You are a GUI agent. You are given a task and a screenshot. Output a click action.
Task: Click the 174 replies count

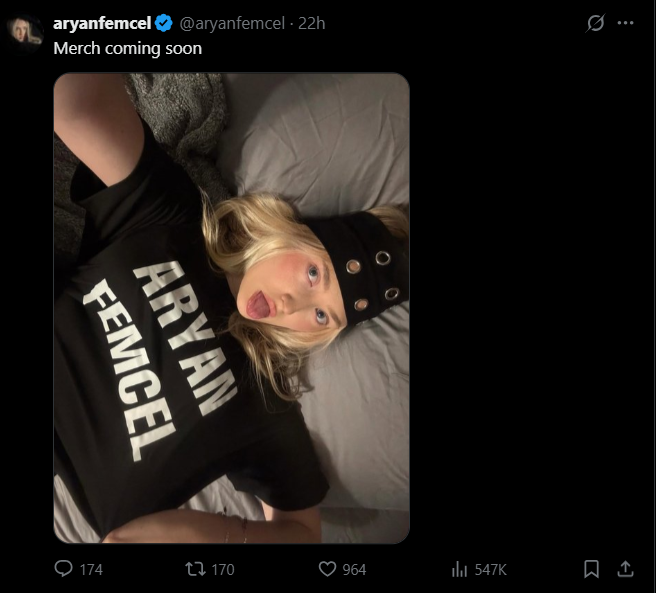coord(91,570)
